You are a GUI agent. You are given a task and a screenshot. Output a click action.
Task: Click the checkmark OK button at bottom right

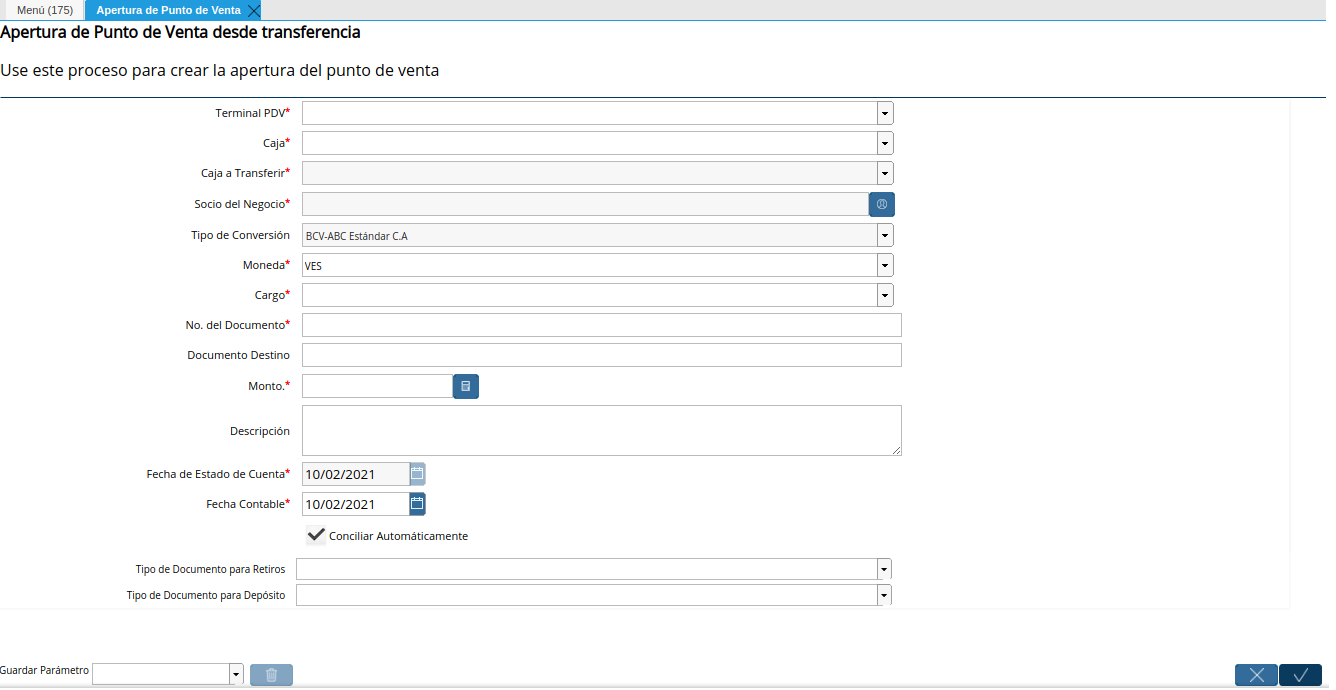point(1300,675)
